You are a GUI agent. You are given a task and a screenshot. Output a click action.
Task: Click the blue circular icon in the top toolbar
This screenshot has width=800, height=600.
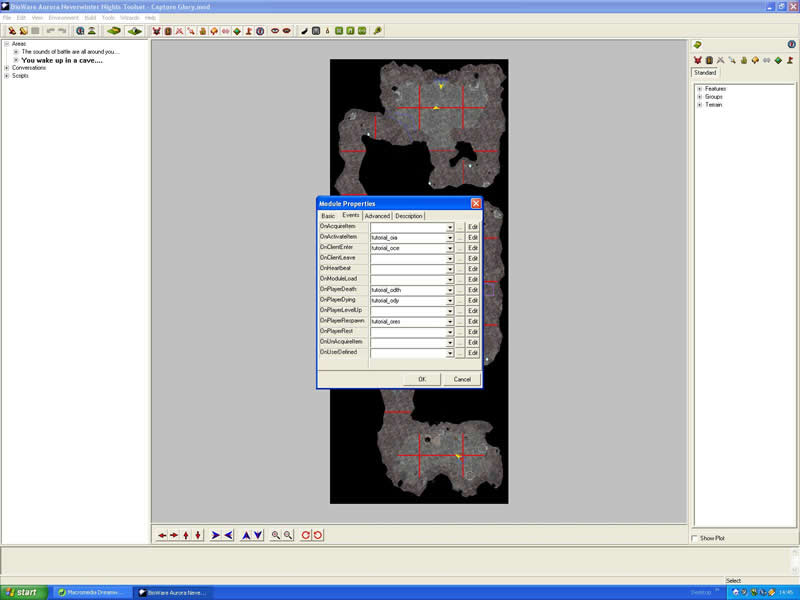260,31
